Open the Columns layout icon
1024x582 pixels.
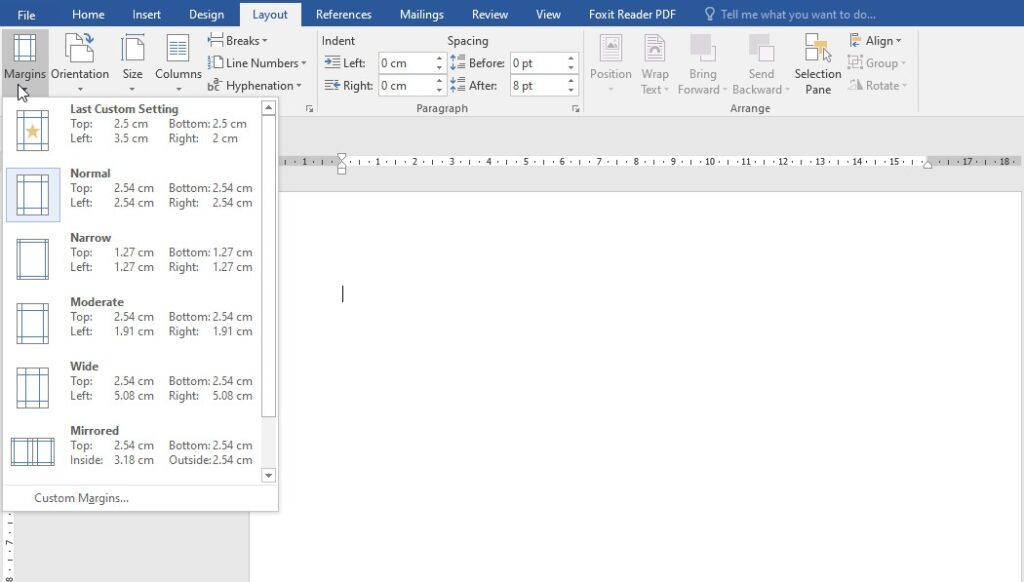coord(178,49)
